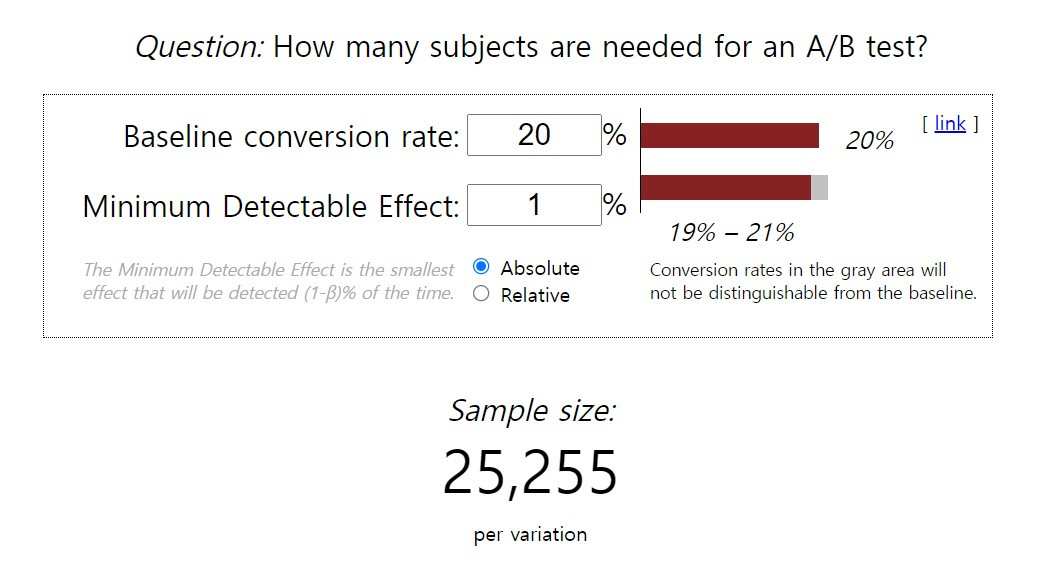The image size is (1048, 561).
Task: Click the top red baseline 20% bar
Action: pos(730,136)
